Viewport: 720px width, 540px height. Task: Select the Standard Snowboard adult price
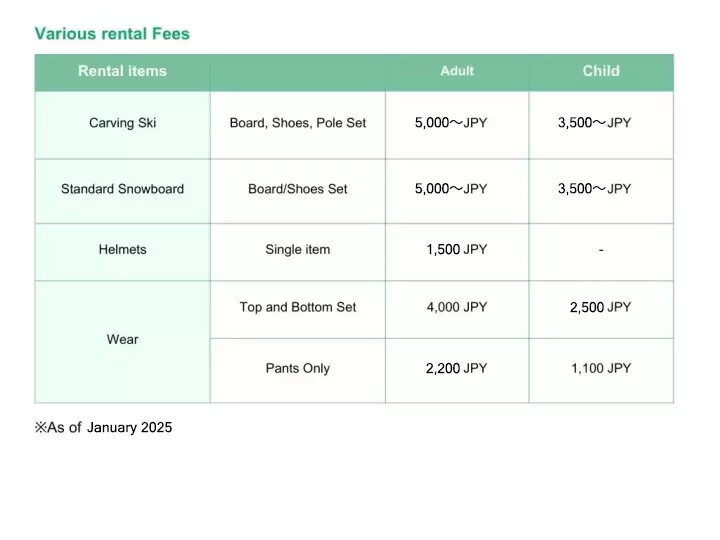(451, 189)
